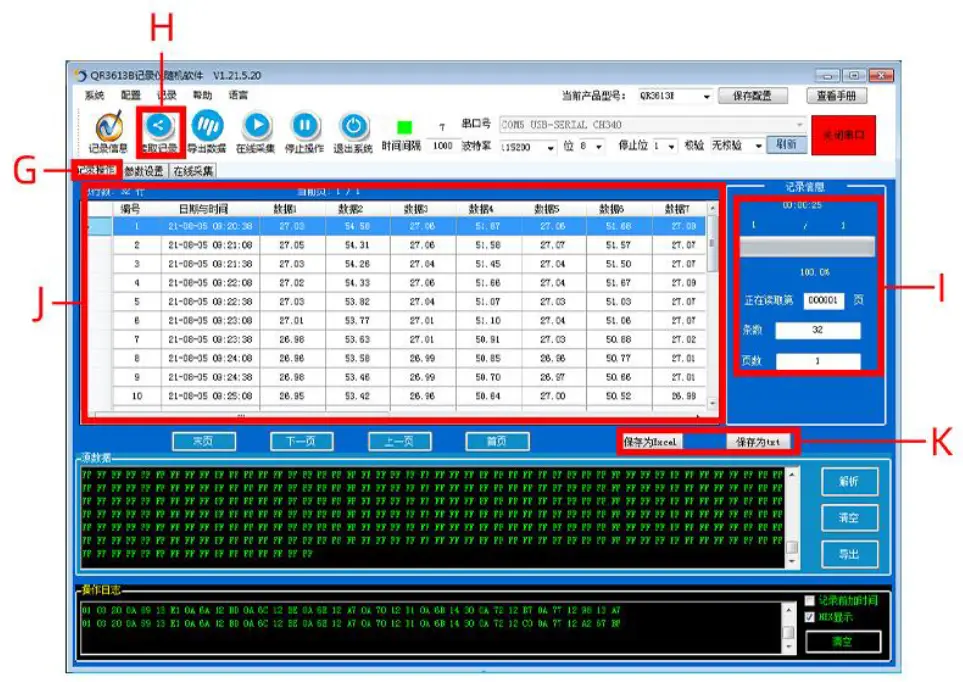This screenshot has height=682, width=963.
Task: Click the 保存配置 button
Action: 752,96
